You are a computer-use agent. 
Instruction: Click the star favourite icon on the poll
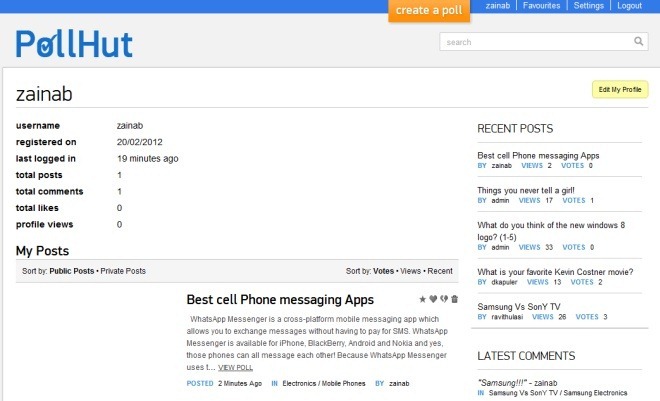tap(423, 299)
